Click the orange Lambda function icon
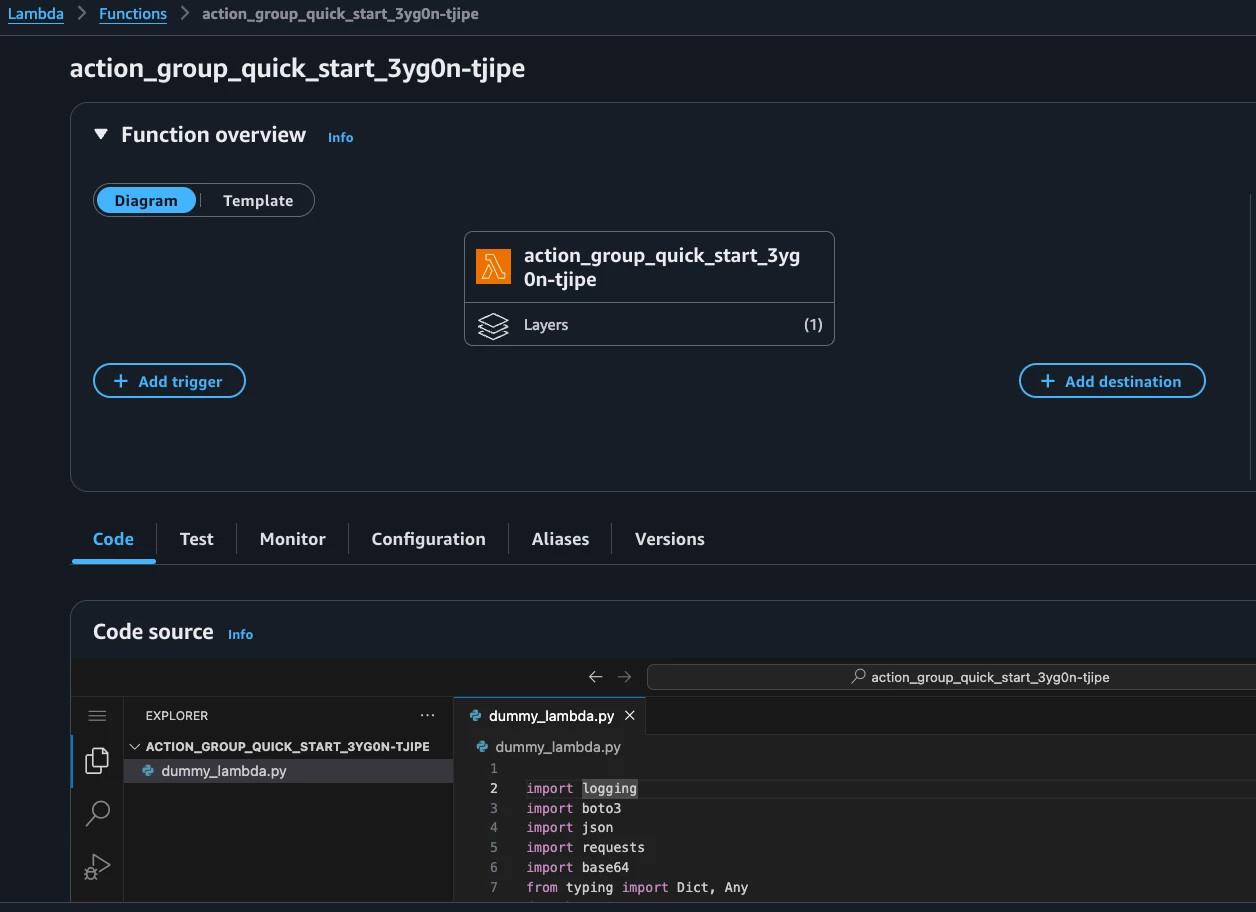The height and width of the screenshot is (912, 1256). pyautogui.click(x=493, y=267)
